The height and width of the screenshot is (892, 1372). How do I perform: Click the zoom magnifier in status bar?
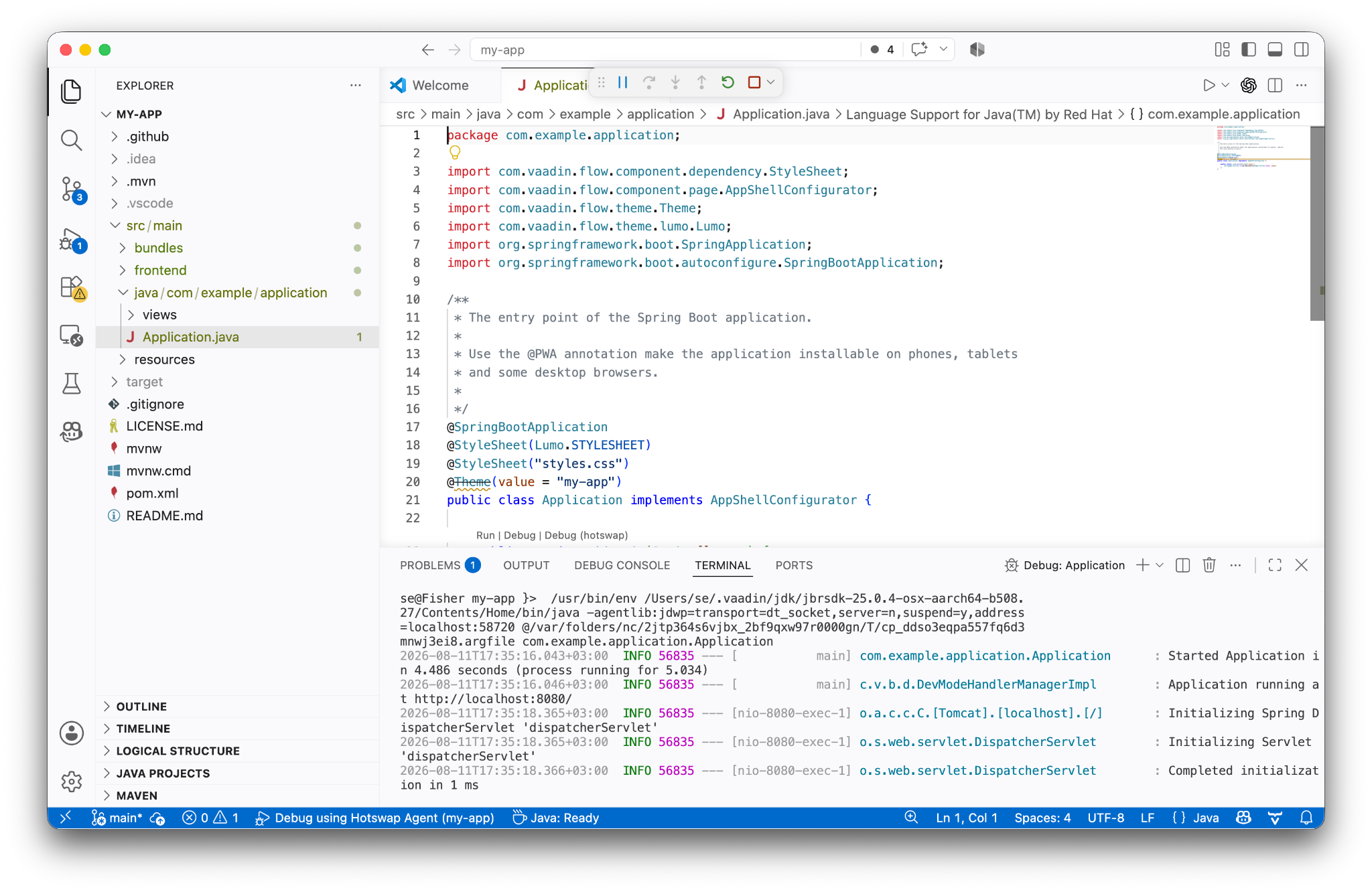(911, 818)
